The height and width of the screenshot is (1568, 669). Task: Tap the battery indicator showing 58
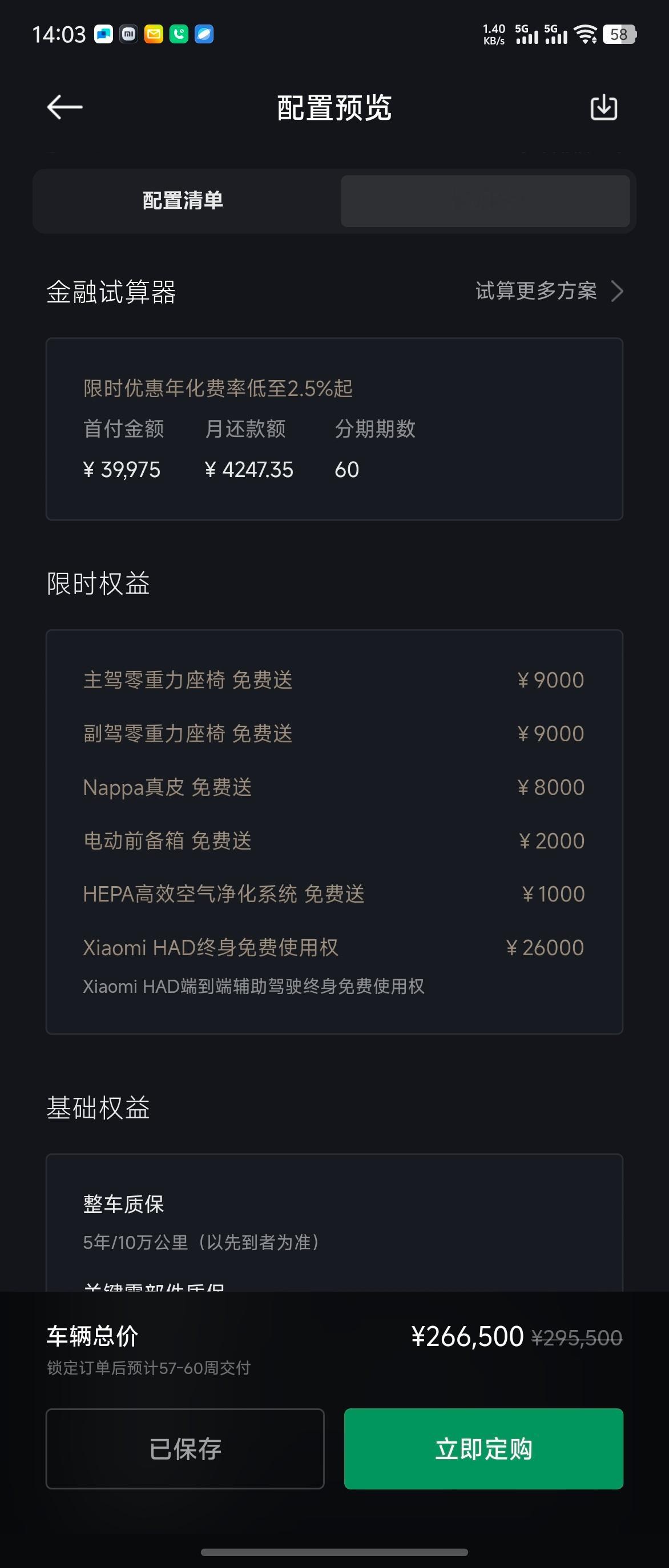619,34
